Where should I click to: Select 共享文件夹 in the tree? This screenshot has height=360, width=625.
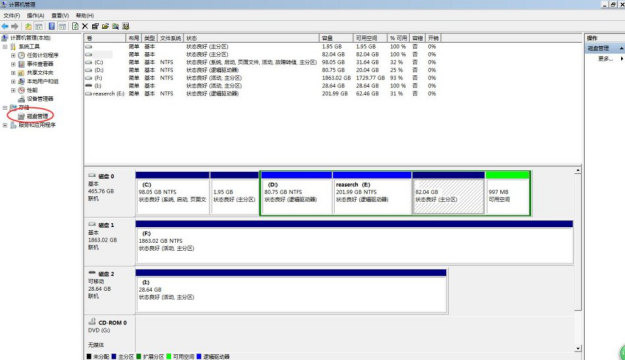point(40,73)
